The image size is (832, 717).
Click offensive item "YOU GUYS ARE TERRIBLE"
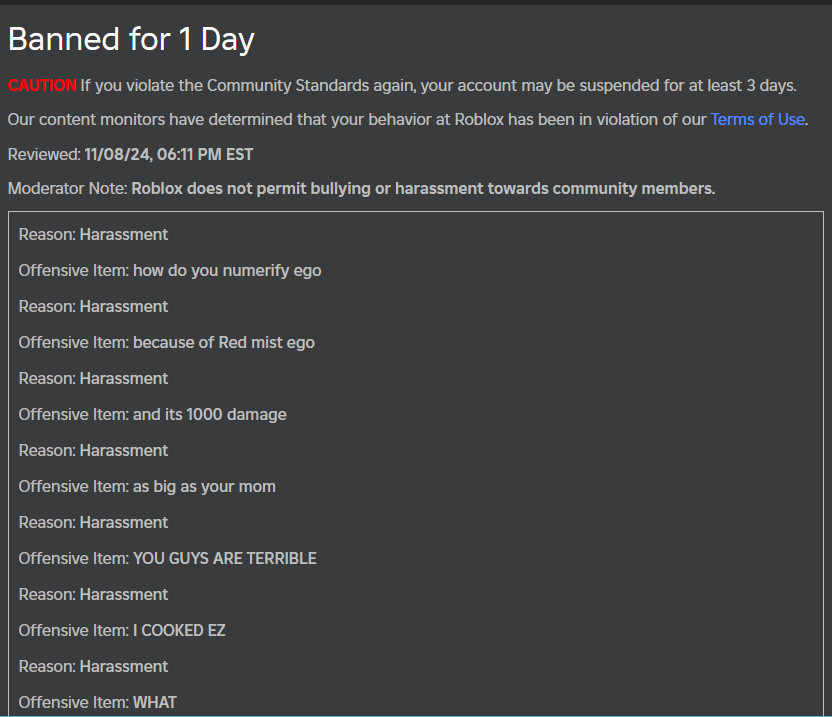point(224,558)
